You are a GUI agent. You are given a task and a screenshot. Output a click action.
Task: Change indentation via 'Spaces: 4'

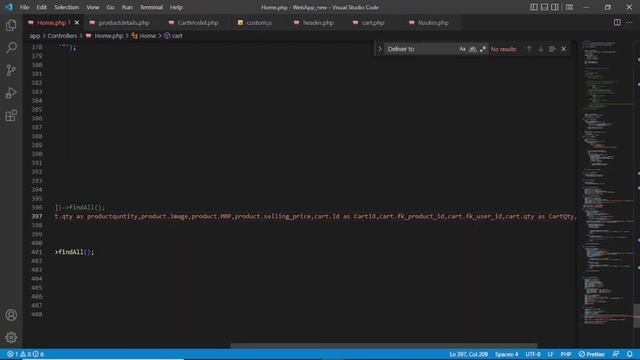[507, 354]
